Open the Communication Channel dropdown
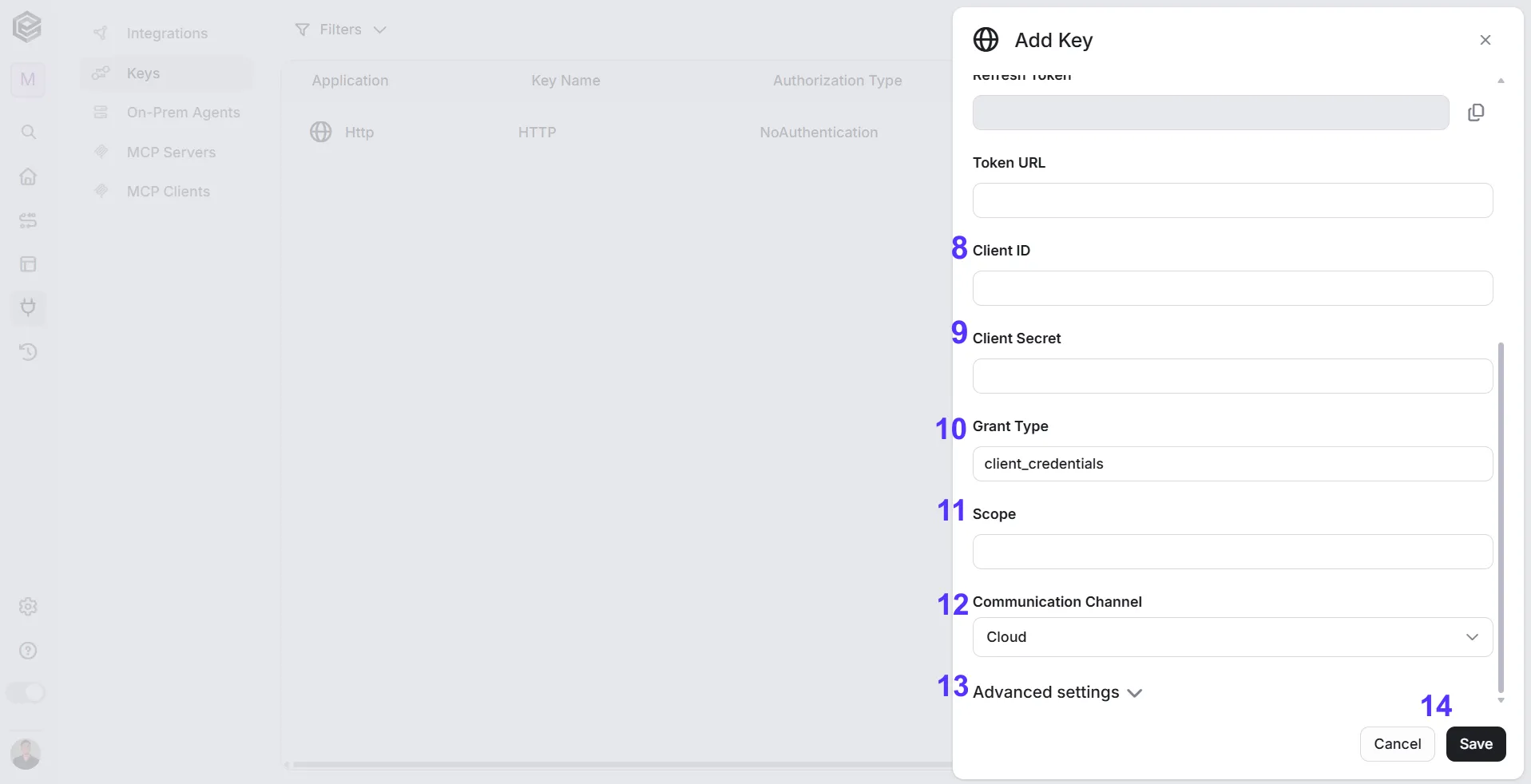The width and height of the screenshot is (1531, 784). (1232, 637)
